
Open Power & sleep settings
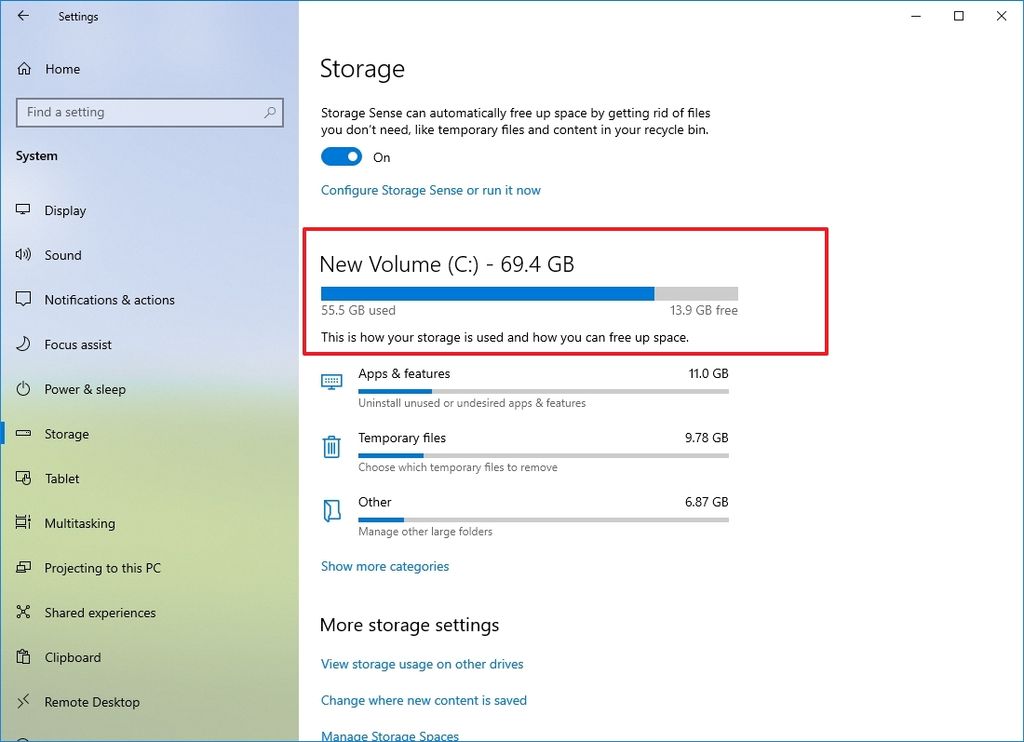[x=84, y=389]
